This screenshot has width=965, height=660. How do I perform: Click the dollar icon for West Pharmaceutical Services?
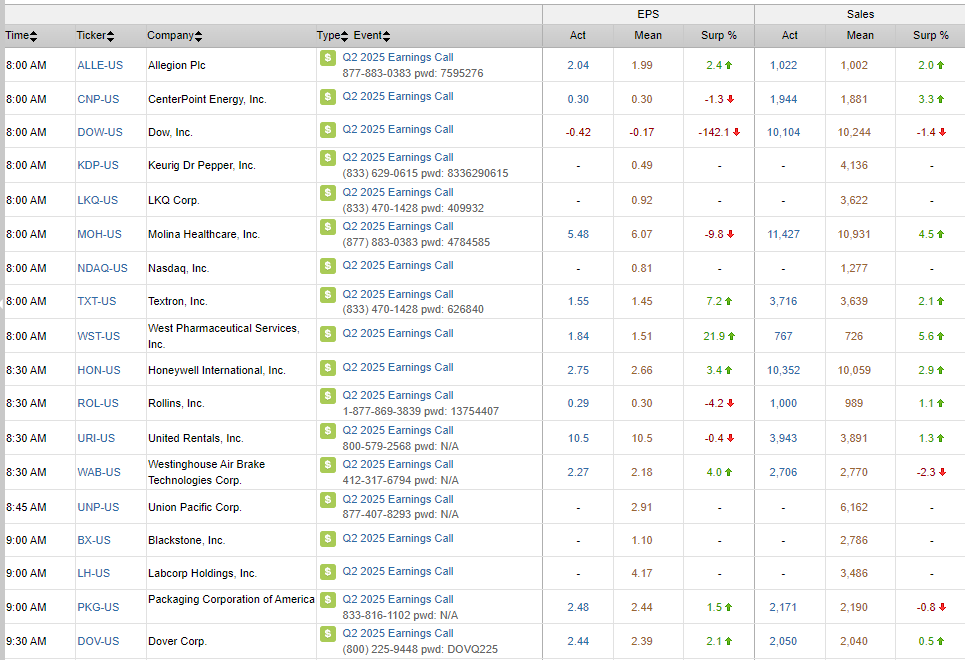pyautogui.click(x=327, y=334)
